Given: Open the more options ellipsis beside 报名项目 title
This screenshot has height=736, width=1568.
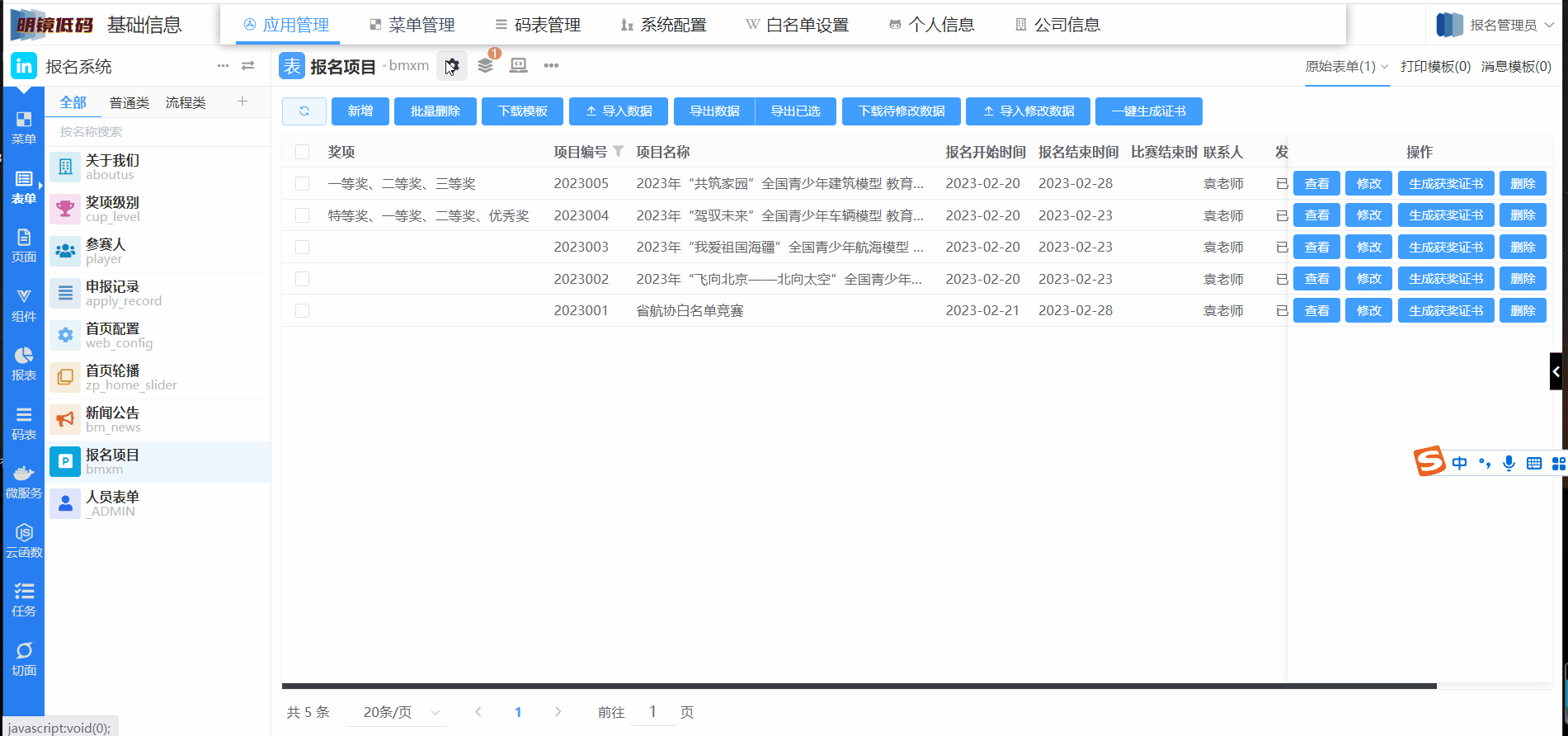Looking at the screenshot, I should [x=551, y=65].
